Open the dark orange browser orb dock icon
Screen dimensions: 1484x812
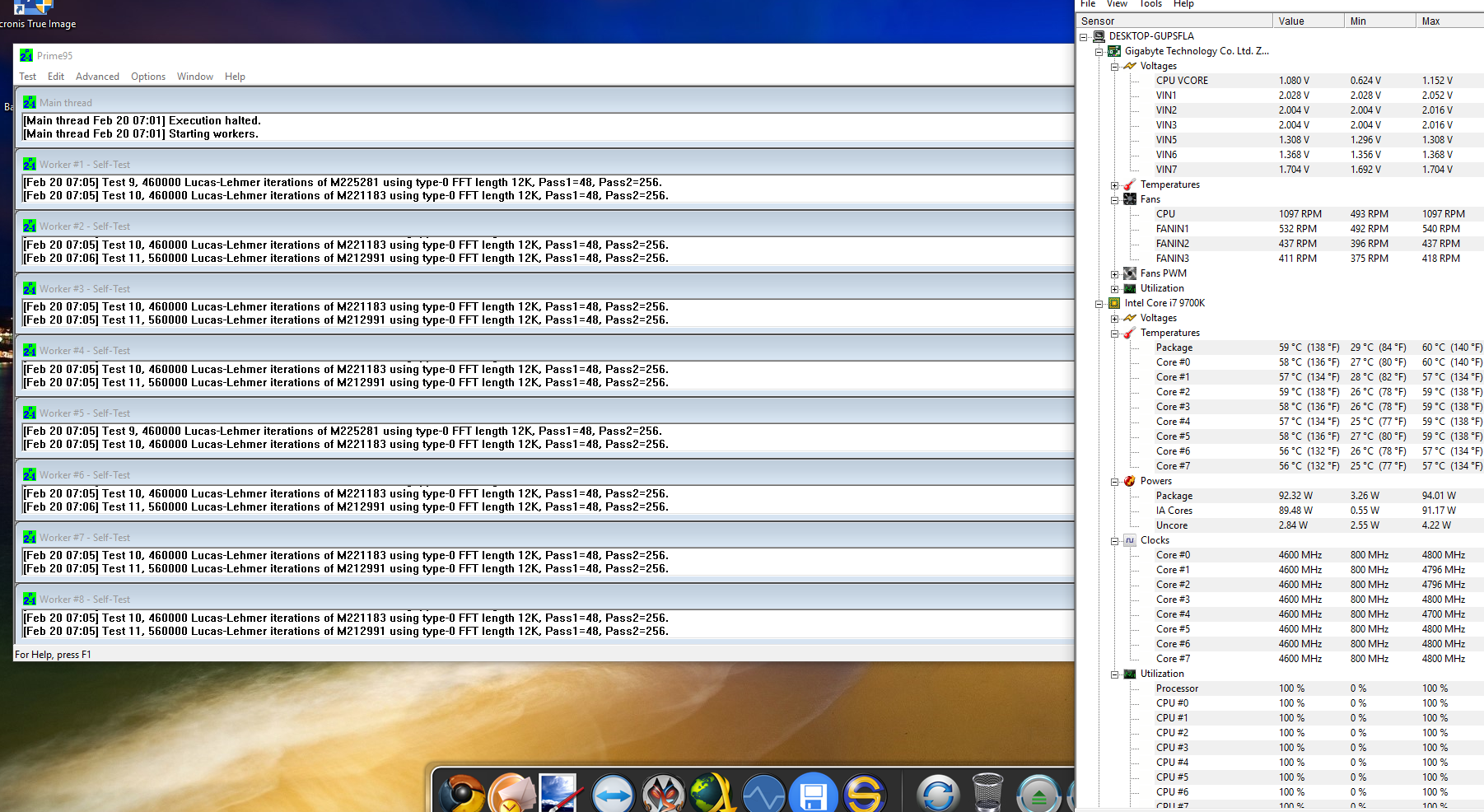tap(461, 795)
